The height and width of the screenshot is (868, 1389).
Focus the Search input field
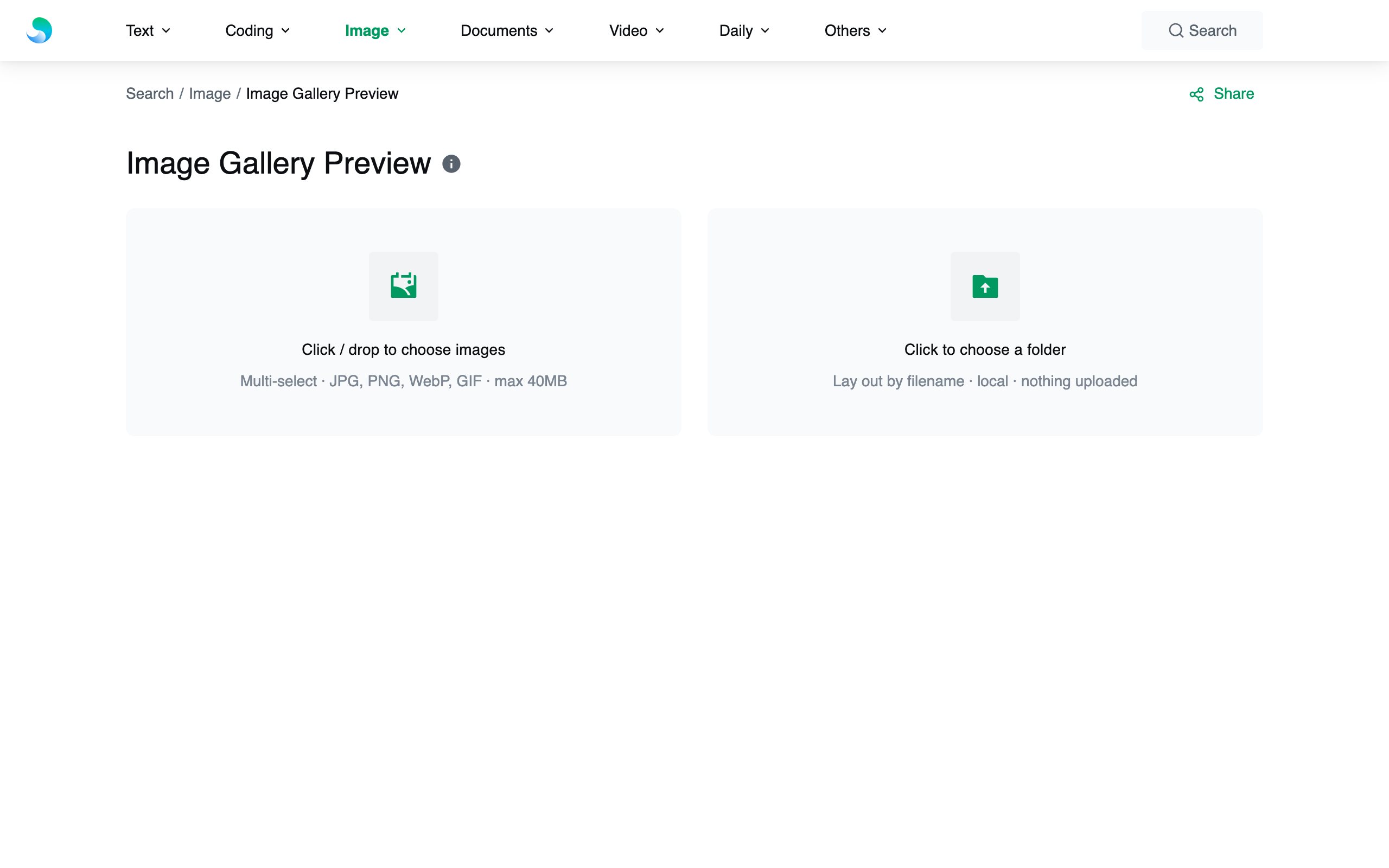pyautogui.click(x=1202, y=30)
